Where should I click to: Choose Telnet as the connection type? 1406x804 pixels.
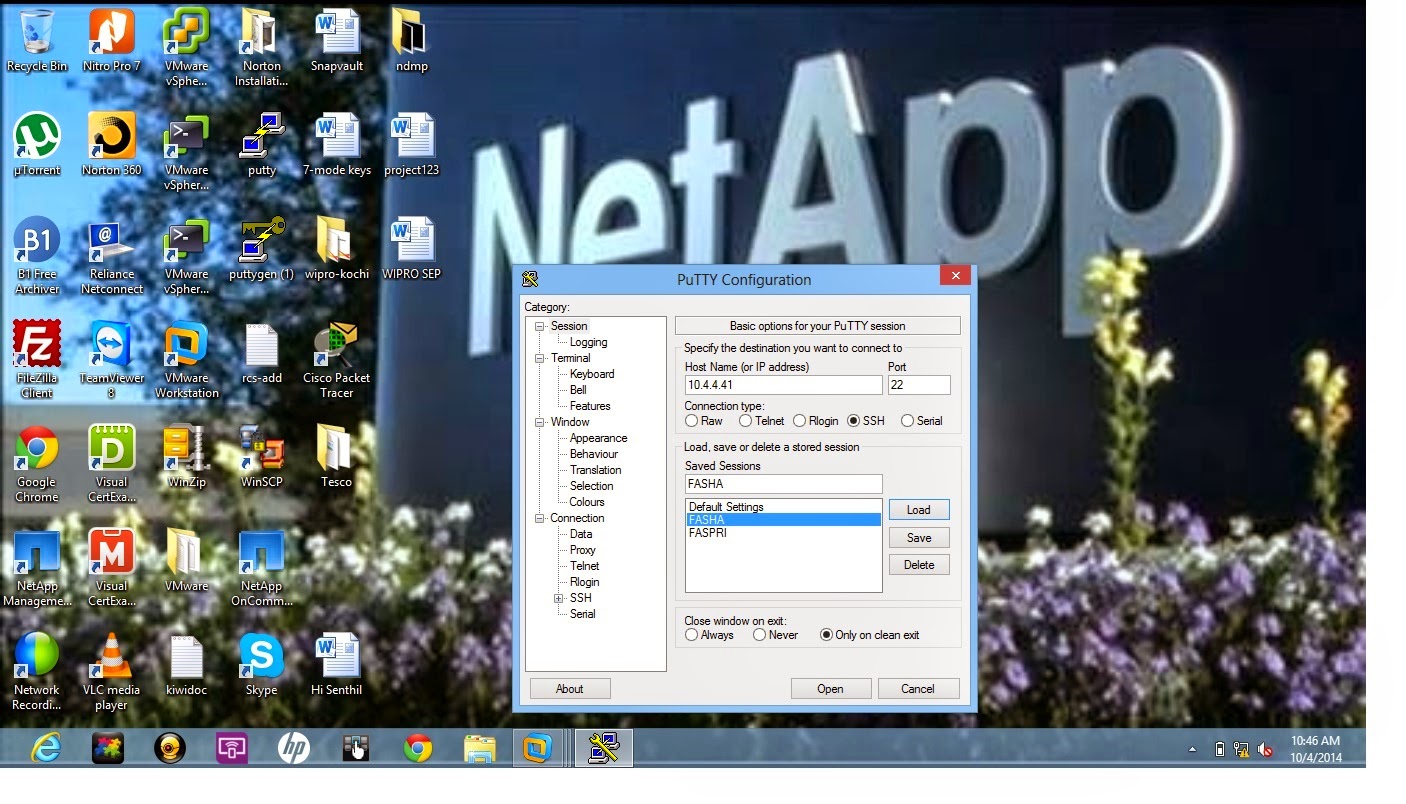[x=744, y=421]
